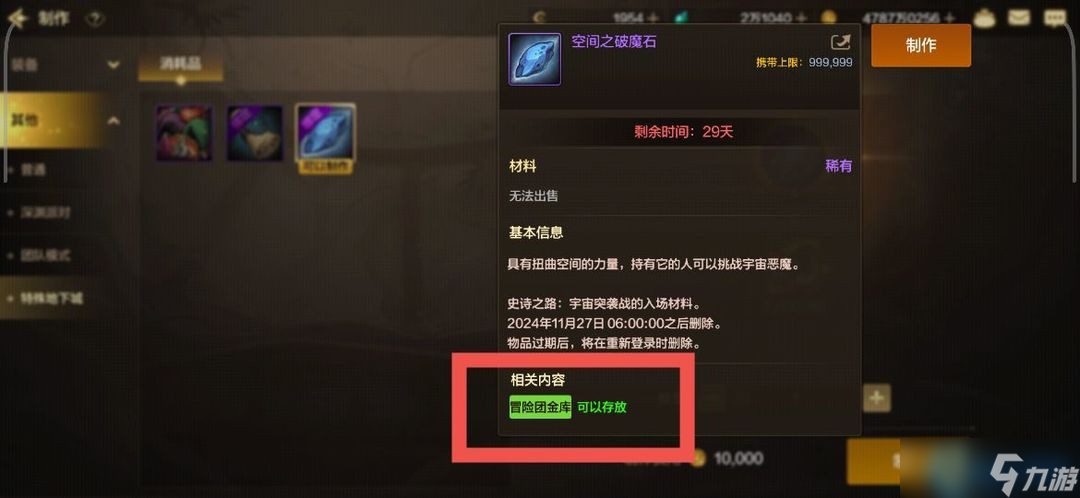The width and height of the screenshot is (1080, 498).
Task: Go back using the arrow beside 制作
Action: pos(17,18)
